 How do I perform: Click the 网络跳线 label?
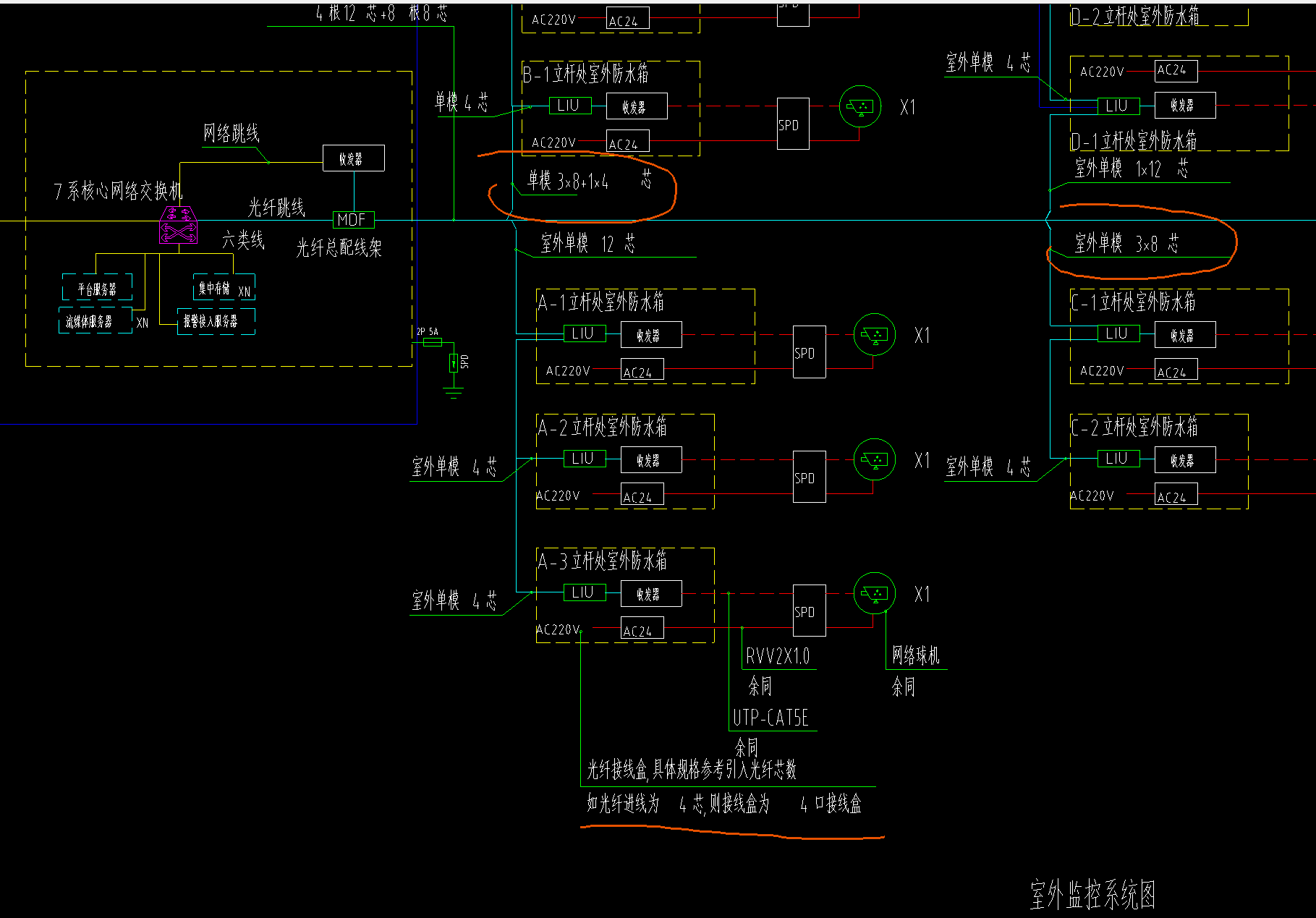click(232, 133)
